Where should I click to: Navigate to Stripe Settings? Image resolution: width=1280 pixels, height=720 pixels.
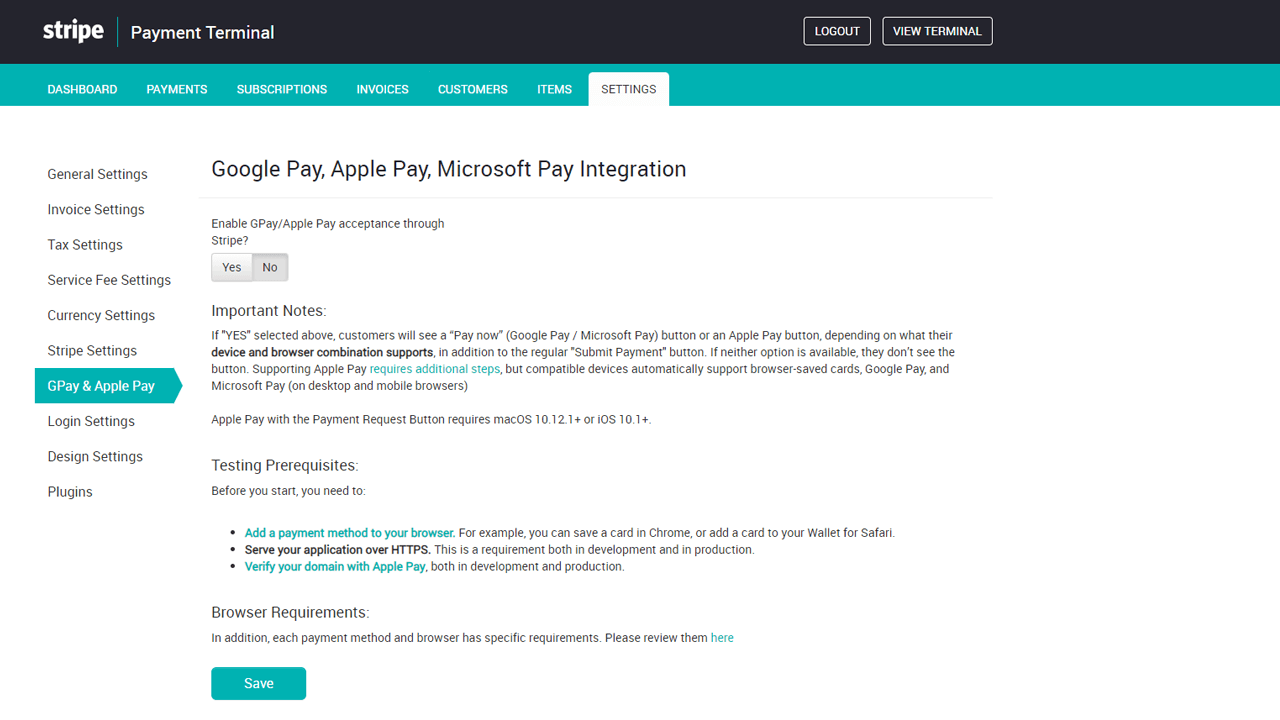[x=92, y=351]
